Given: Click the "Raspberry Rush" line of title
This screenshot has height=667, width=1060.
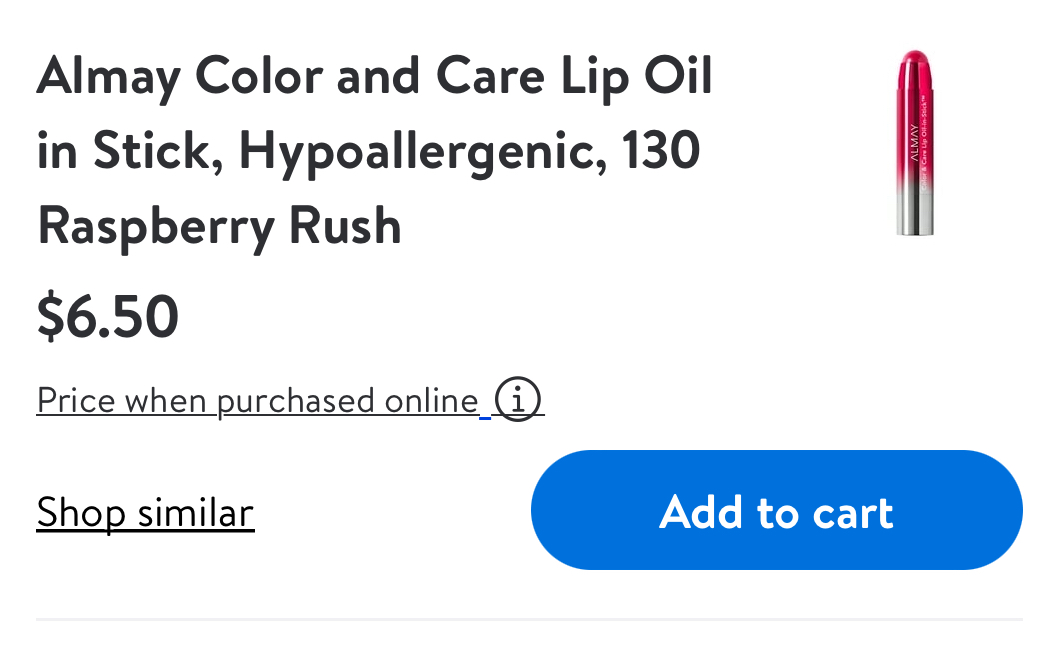Looking at the screenshot, I should coord(219,225).
